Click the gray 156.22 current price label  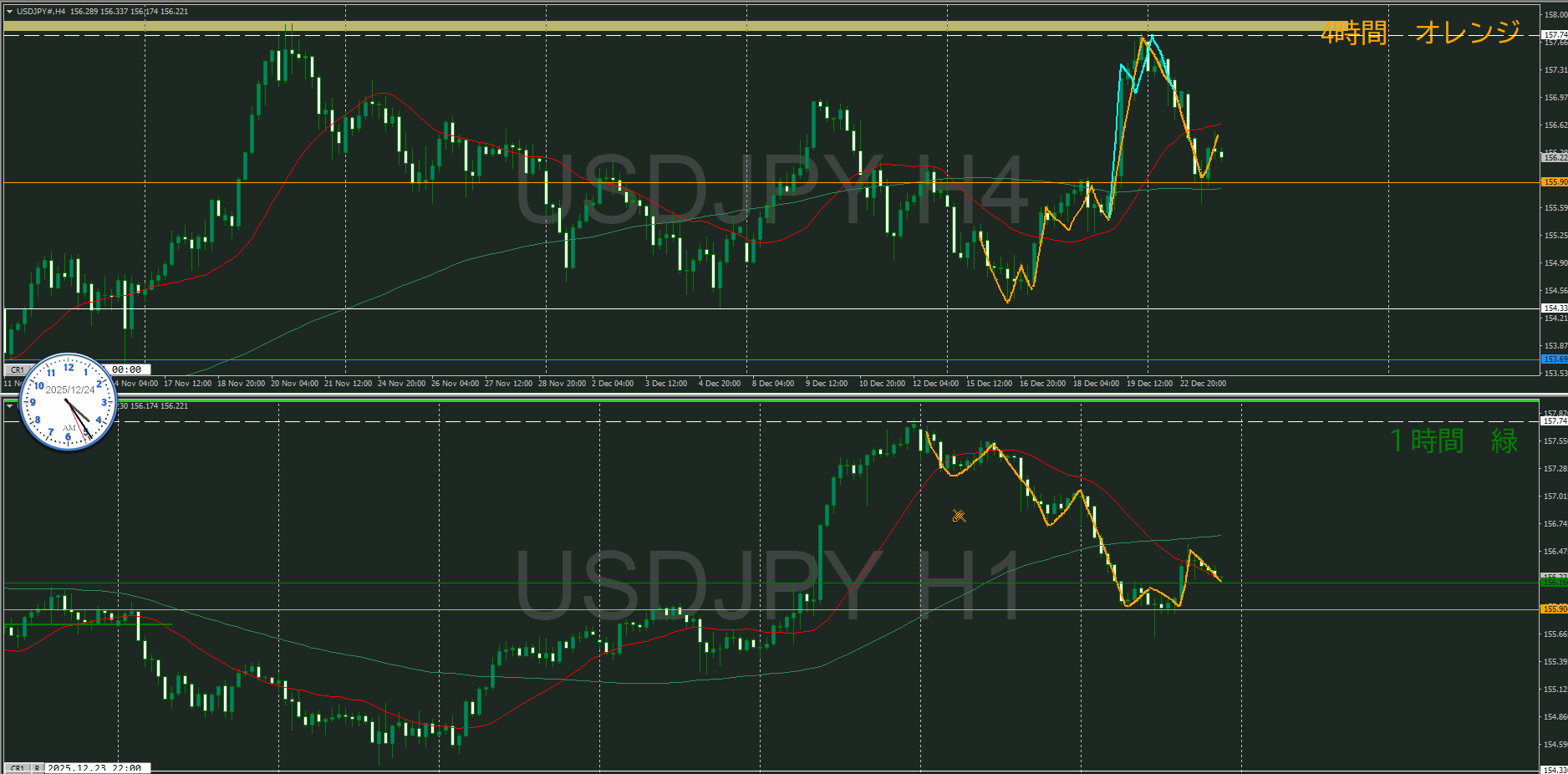coord(1554,157)
